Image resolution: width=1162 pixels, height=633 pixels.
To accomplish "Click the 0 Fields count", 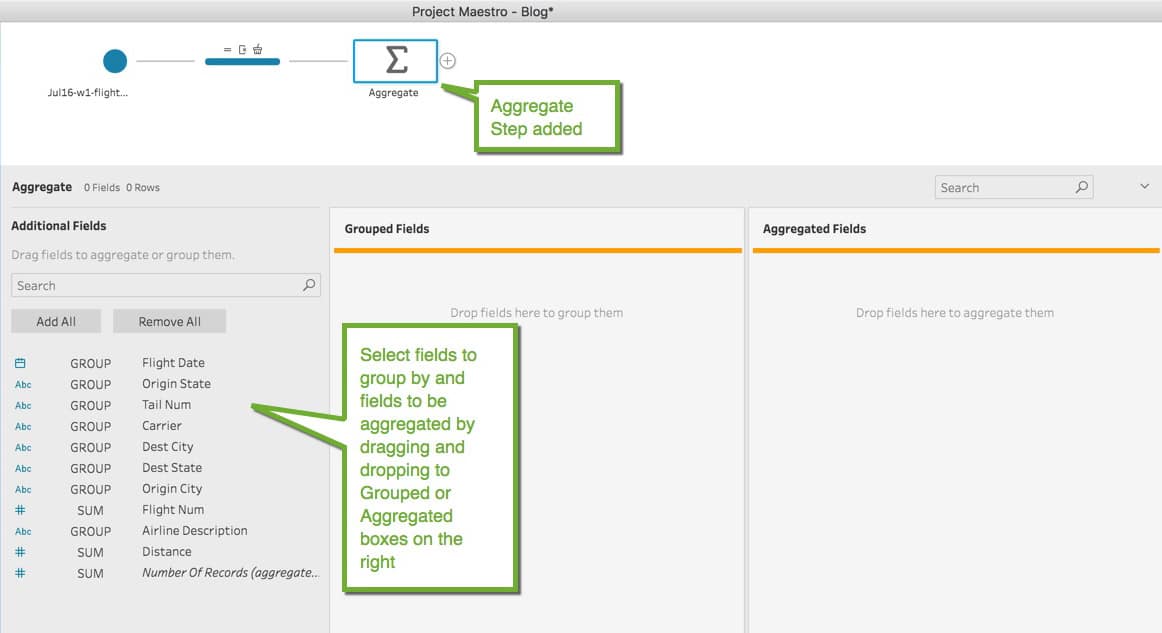I will click(x=102, y=188).
